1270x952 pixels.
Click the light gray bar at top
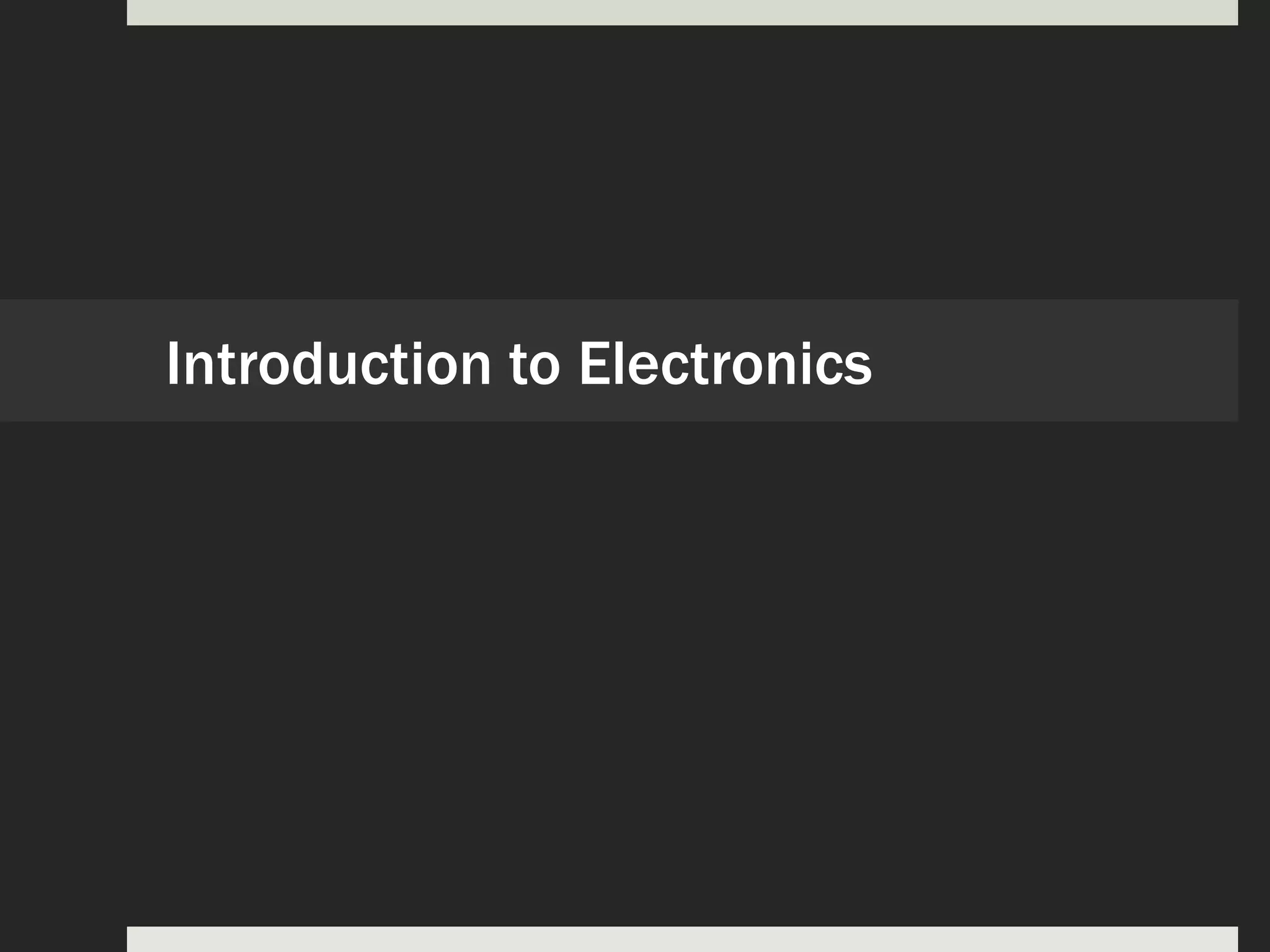(x=682, y=12)
